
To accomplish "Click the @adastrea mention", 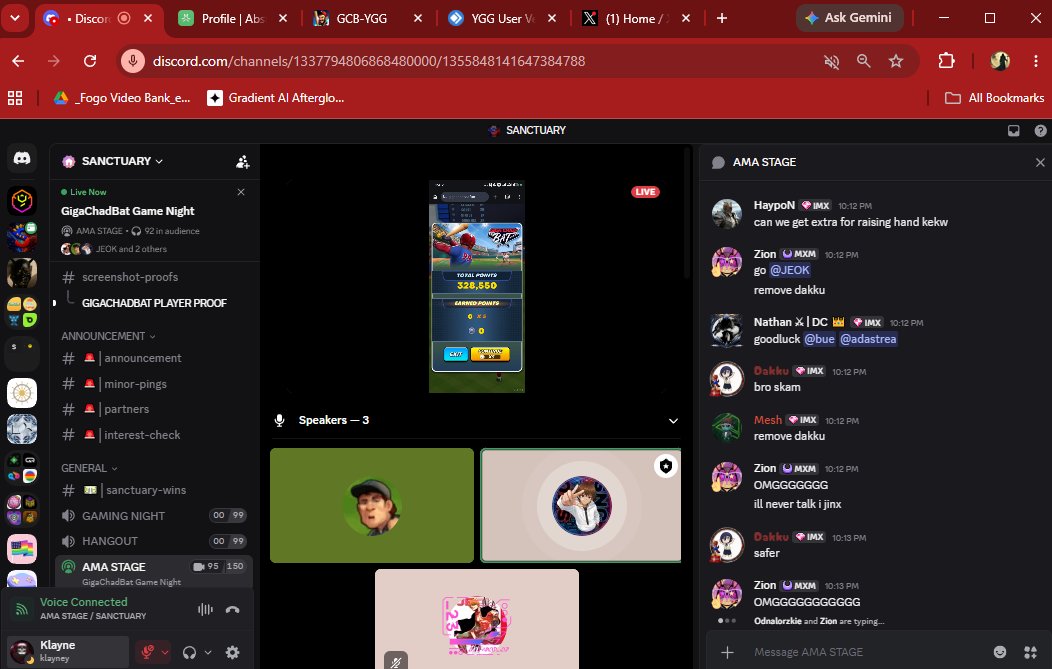I will pos(868,340).
